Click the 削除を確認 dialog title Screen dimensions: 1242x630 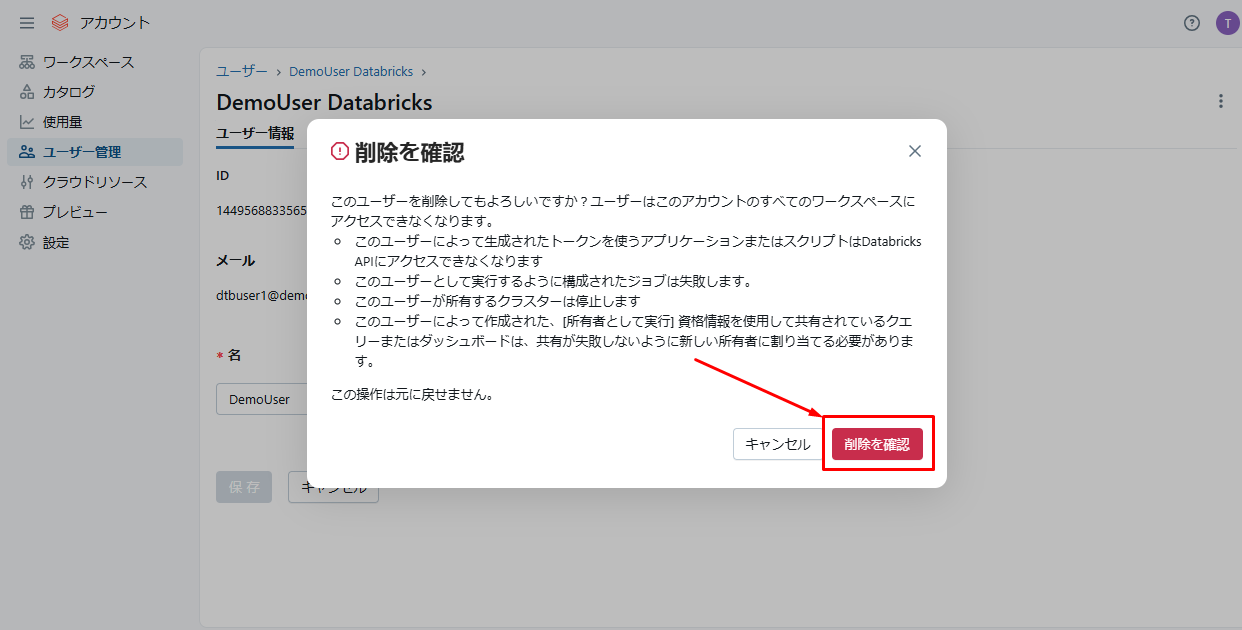click(409, 152)
